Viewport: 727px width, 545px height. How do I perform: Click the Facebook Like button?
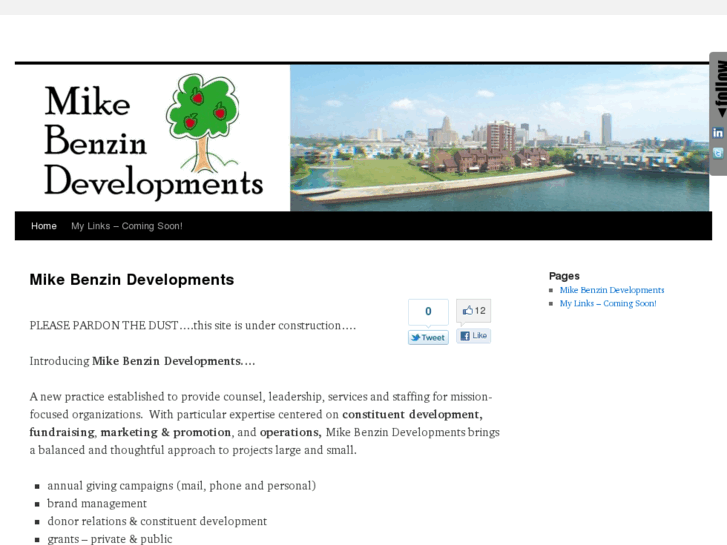click(473, 335)
